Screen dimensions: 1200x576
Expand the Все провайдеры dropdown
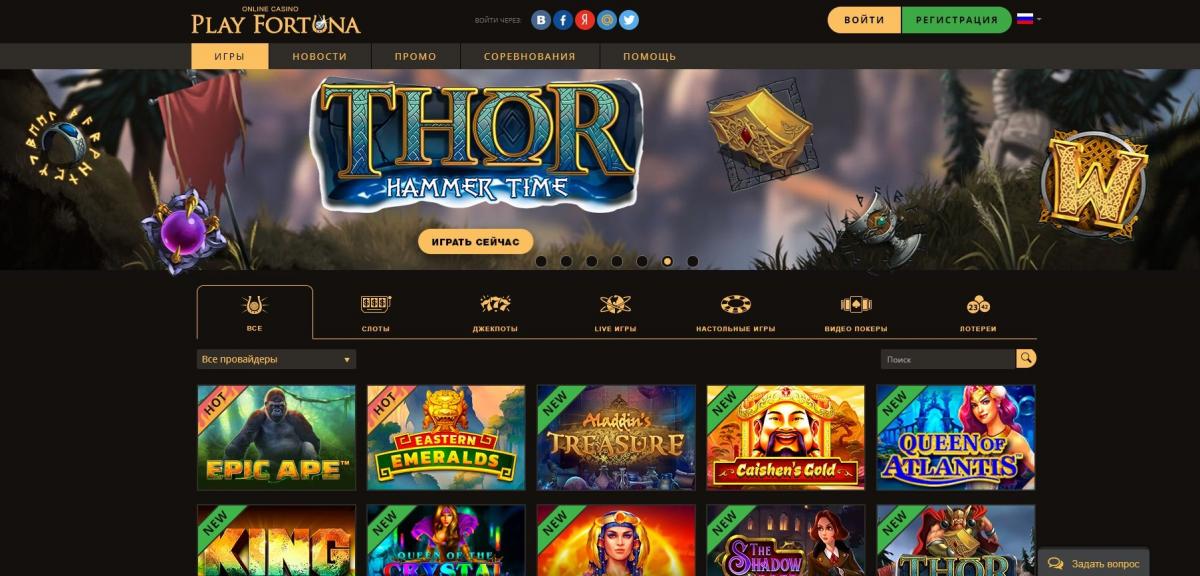coord(276,359)
